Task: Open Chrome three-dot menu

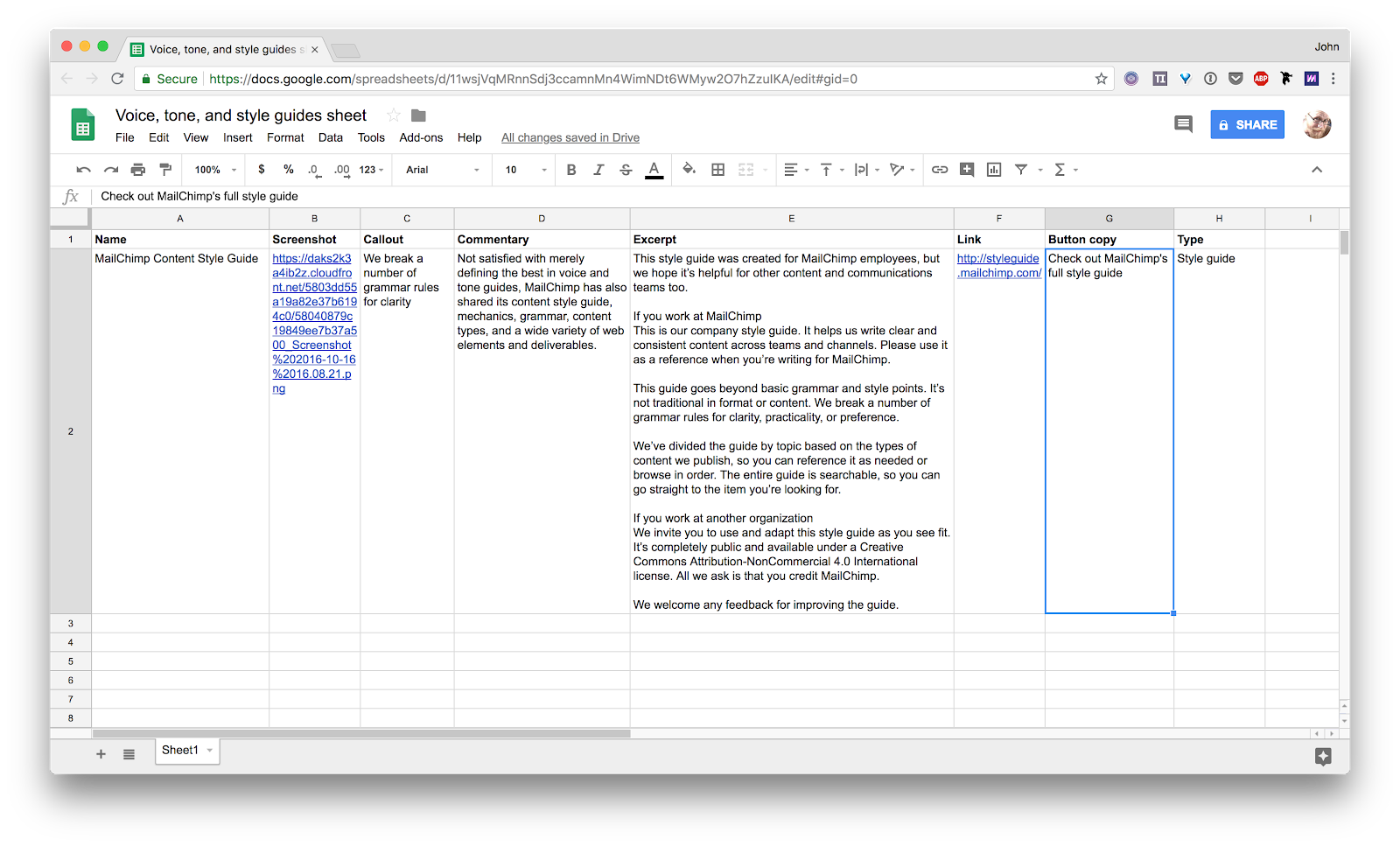Action: point(1333,79)
